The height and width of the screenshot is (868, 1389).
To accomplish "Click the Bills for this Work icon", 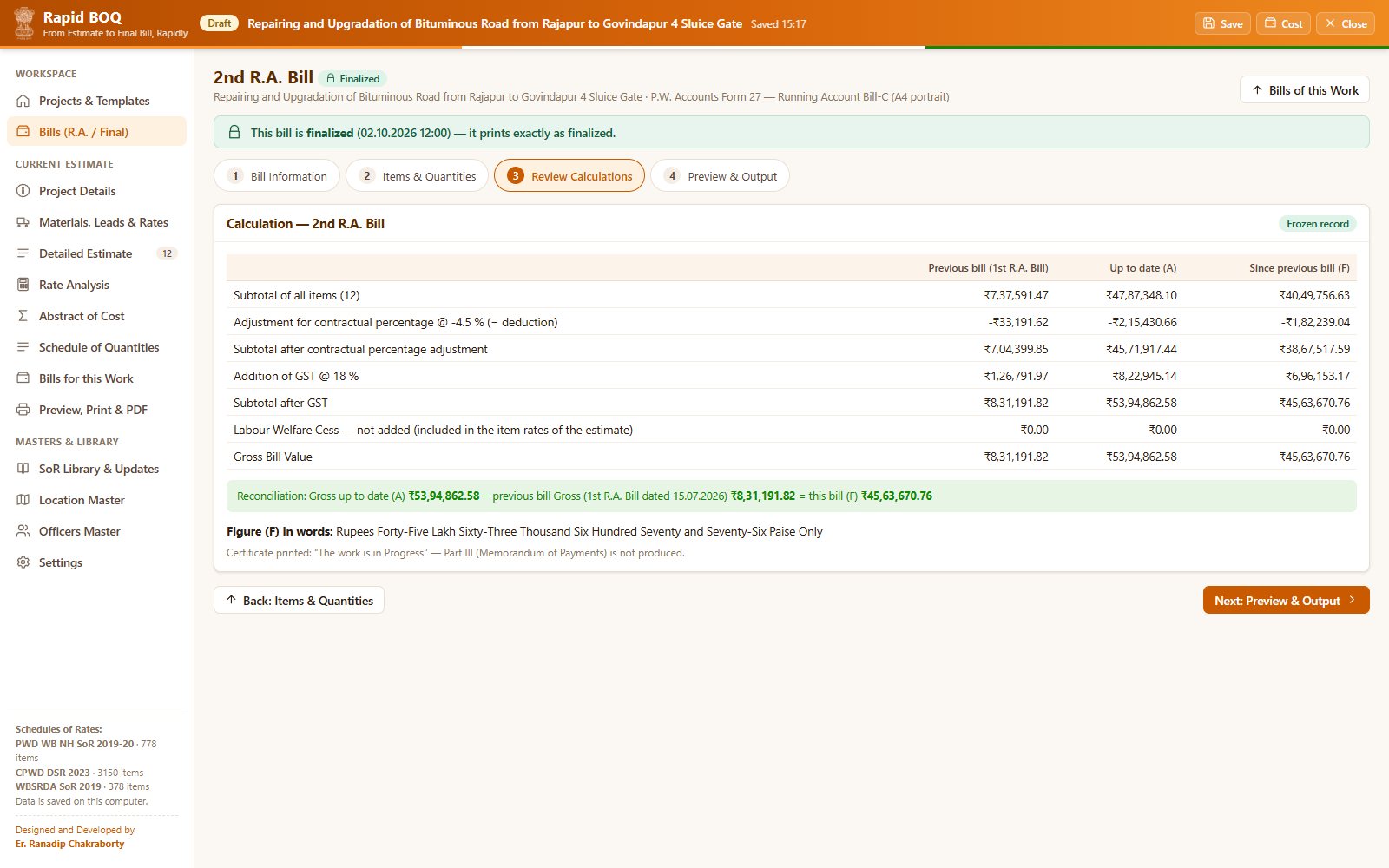I will tap(23, 378).
